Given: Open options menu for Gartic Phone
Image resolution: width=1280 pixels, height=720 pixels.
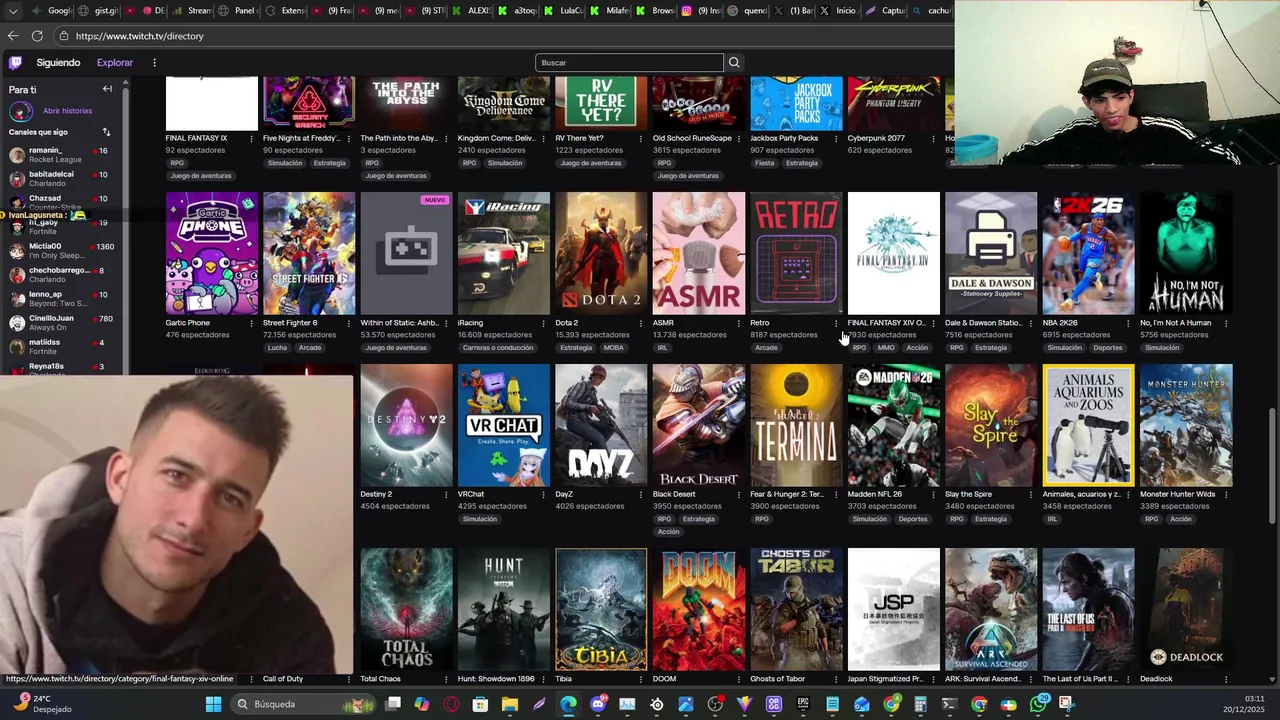Looking at the screenshot, I should 251,323.
